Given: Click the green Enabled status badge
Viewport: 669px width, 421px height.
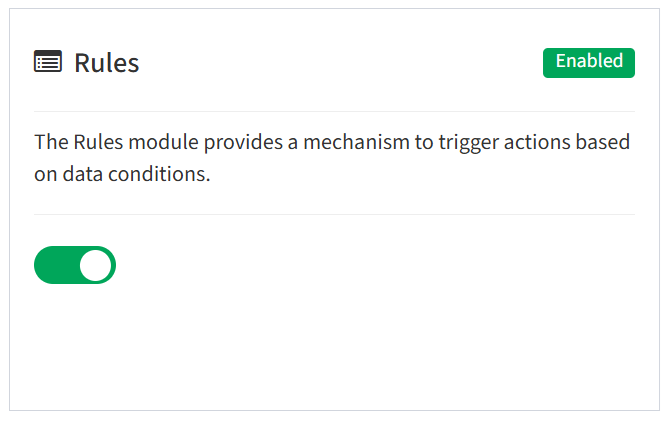Looking at the screenshot, I should point(588,63).
